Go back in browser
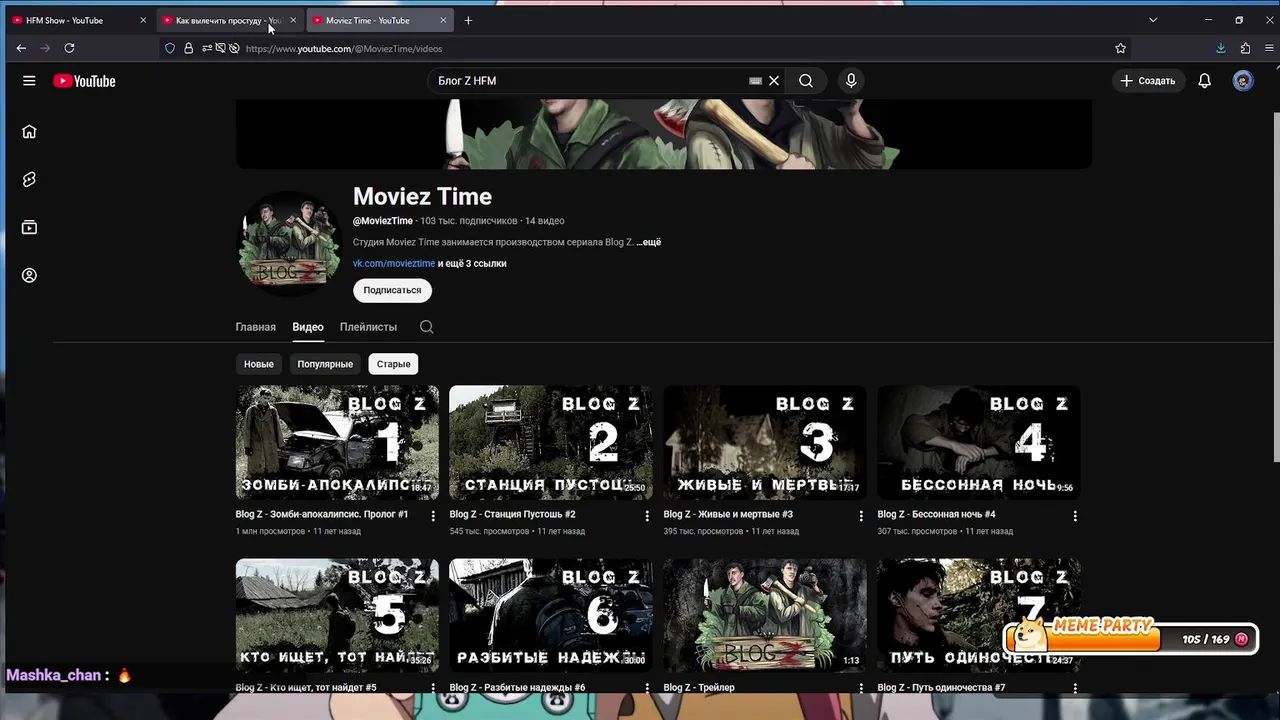 (21, 48)
